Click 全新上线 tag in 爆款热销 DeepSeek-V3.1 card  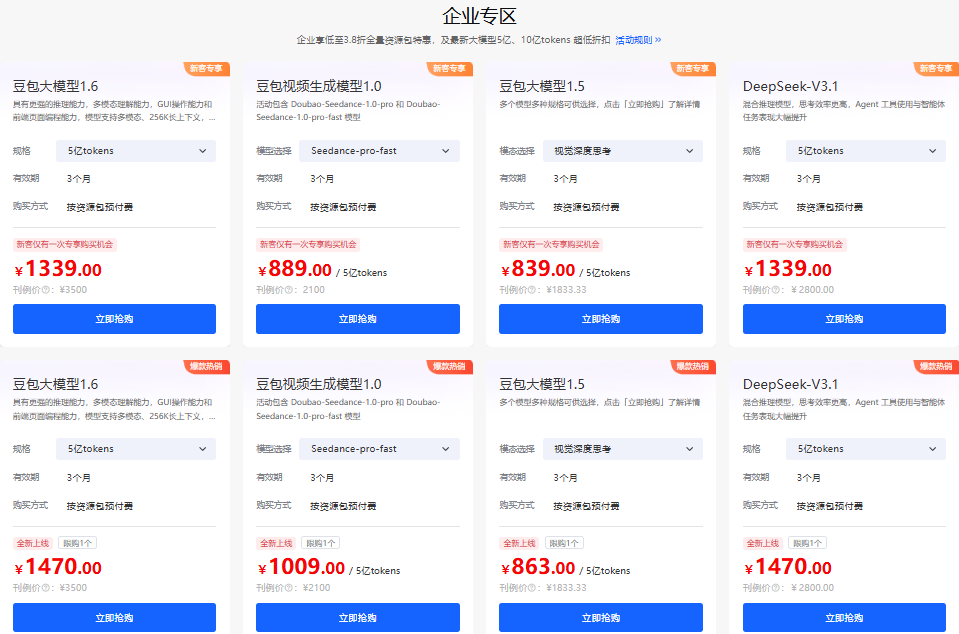tap(763, 544)
